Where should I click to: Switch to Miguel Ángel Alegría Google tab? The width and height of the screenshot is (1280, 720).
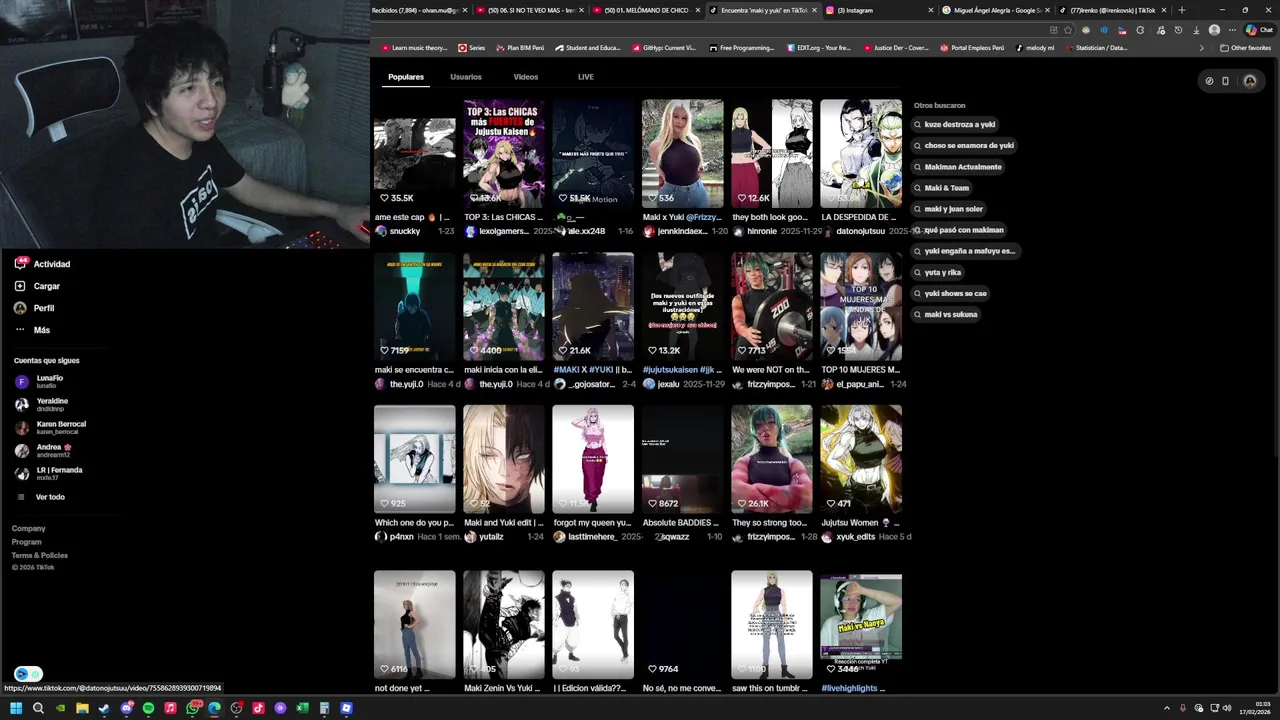997,10
